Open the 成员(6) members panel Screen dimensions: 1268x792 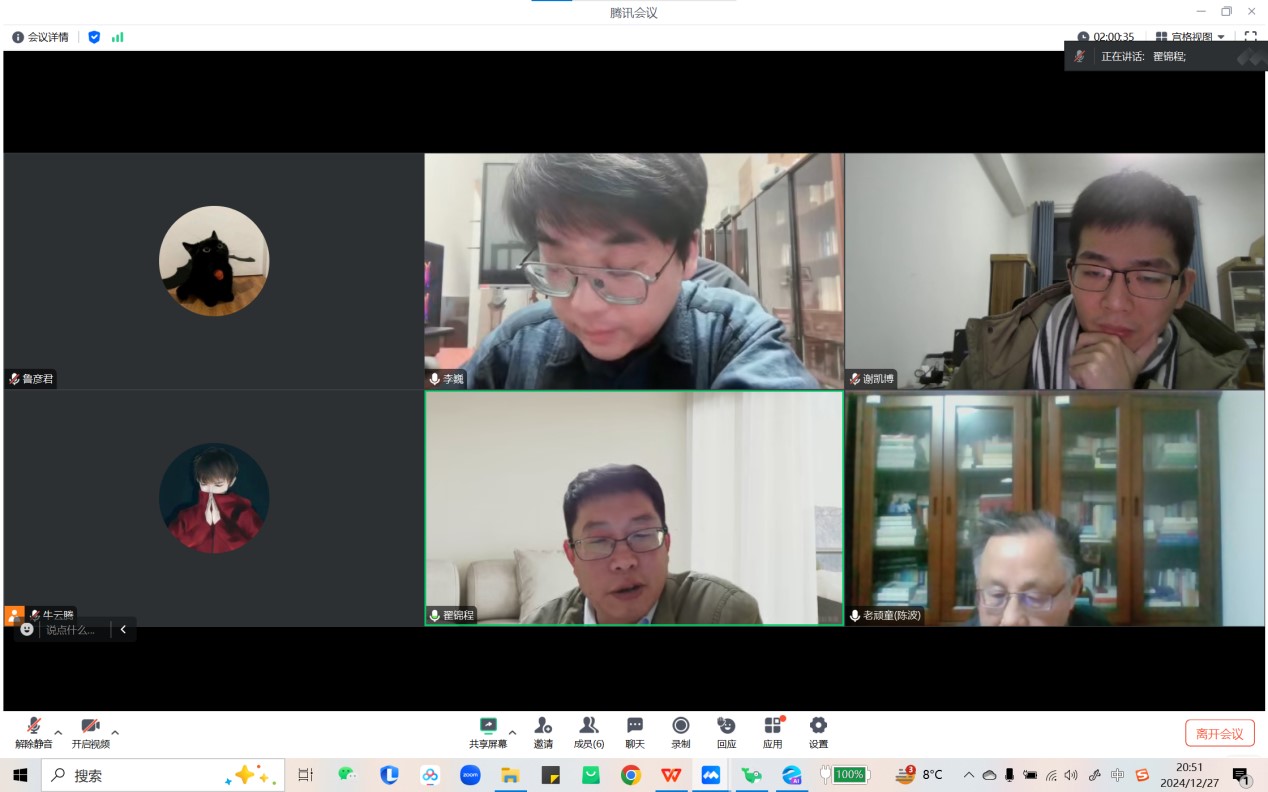pos(589,726)
